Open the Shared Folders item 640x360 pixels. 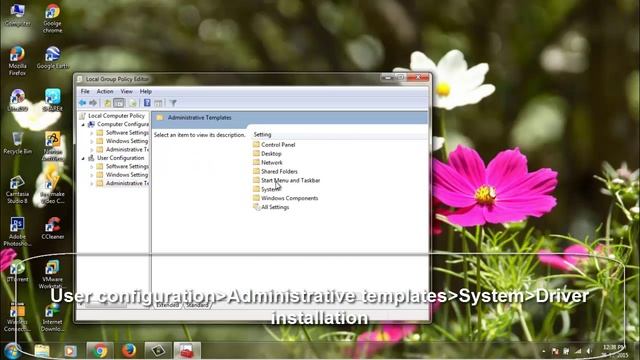pos(279,171)
